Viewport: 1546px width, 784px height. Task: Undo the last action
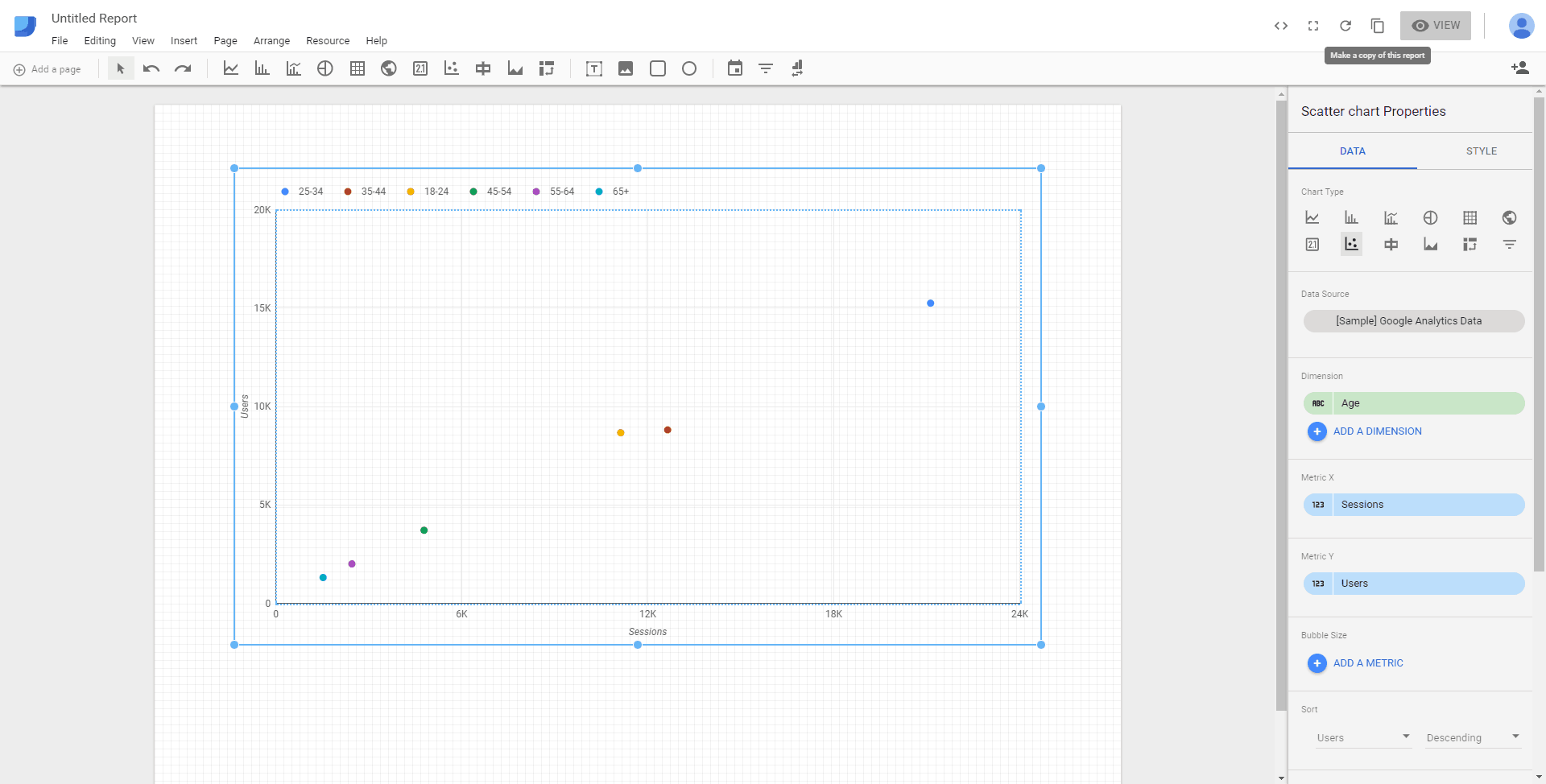click(x=151, y=68)
